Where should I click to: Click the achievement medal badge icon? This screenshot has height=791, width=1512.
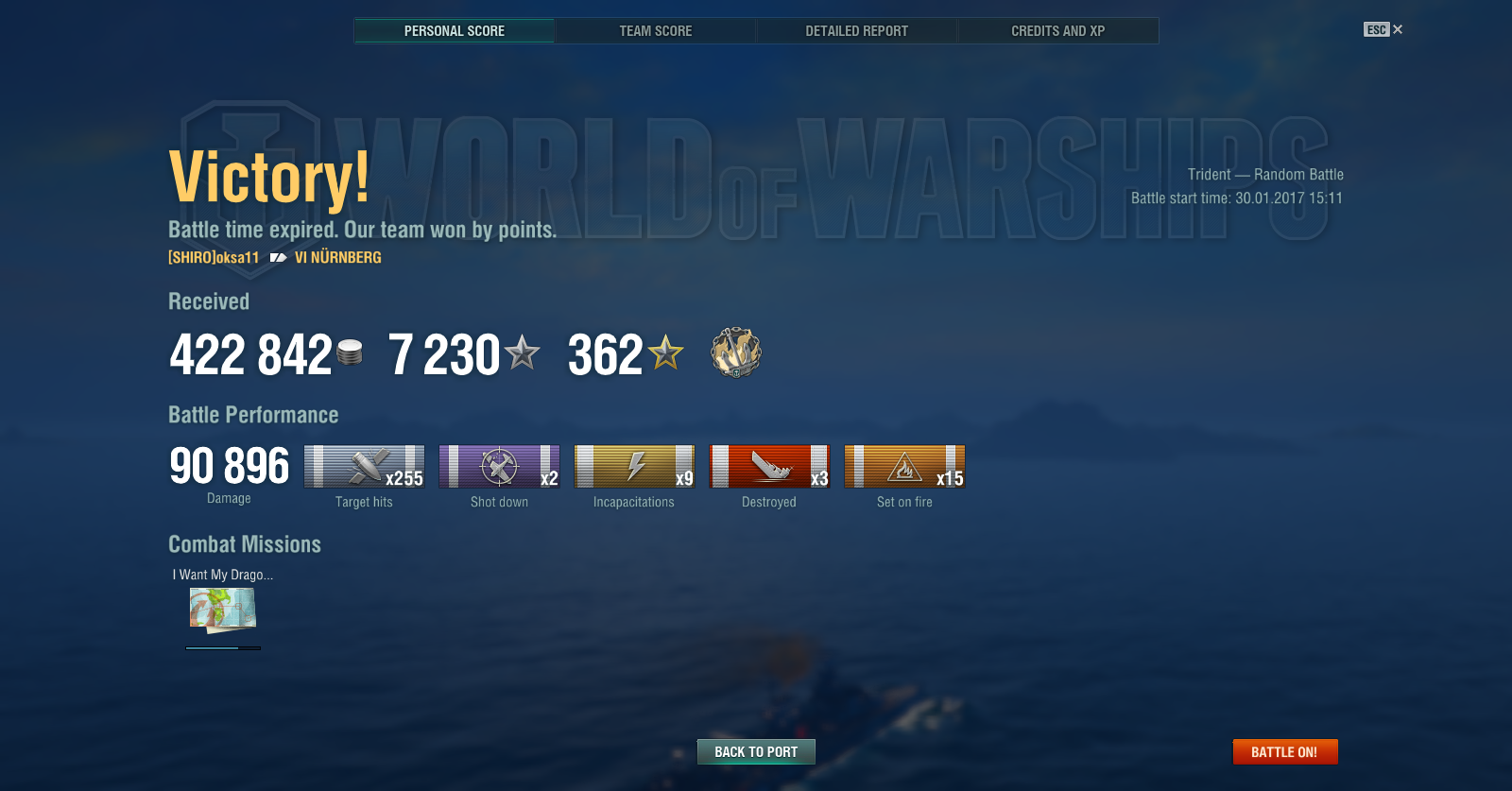point(736,353)
